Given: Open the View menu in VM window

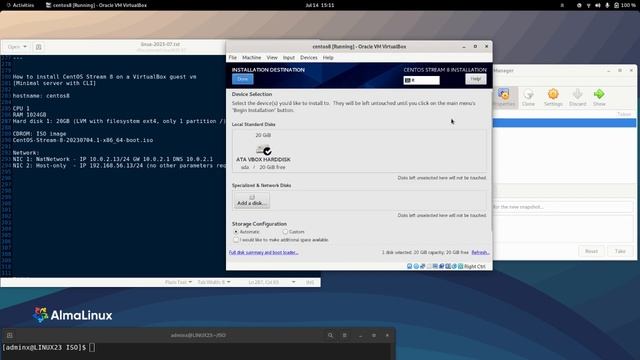Looking at the screenshot, I should [272, 58].
